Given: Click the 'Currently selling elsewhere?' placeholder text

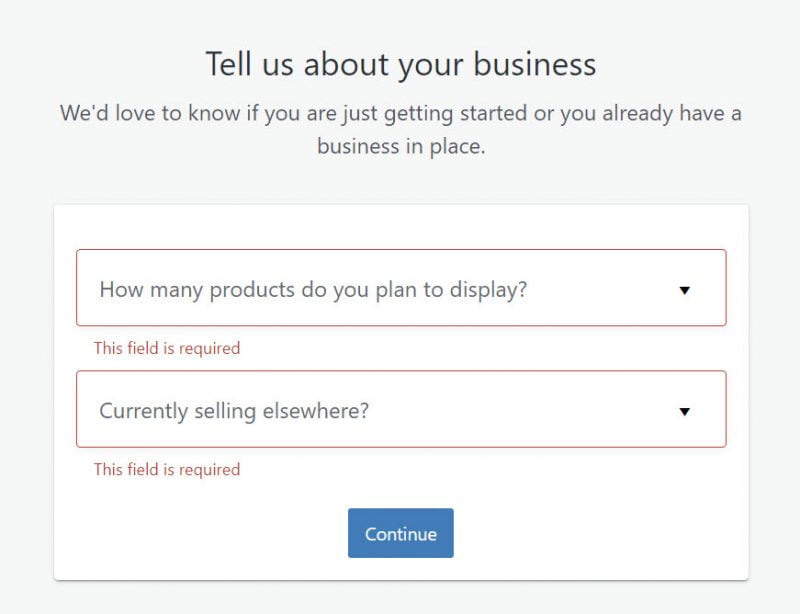Looking at the screenshot, I should tap(234, 410).
